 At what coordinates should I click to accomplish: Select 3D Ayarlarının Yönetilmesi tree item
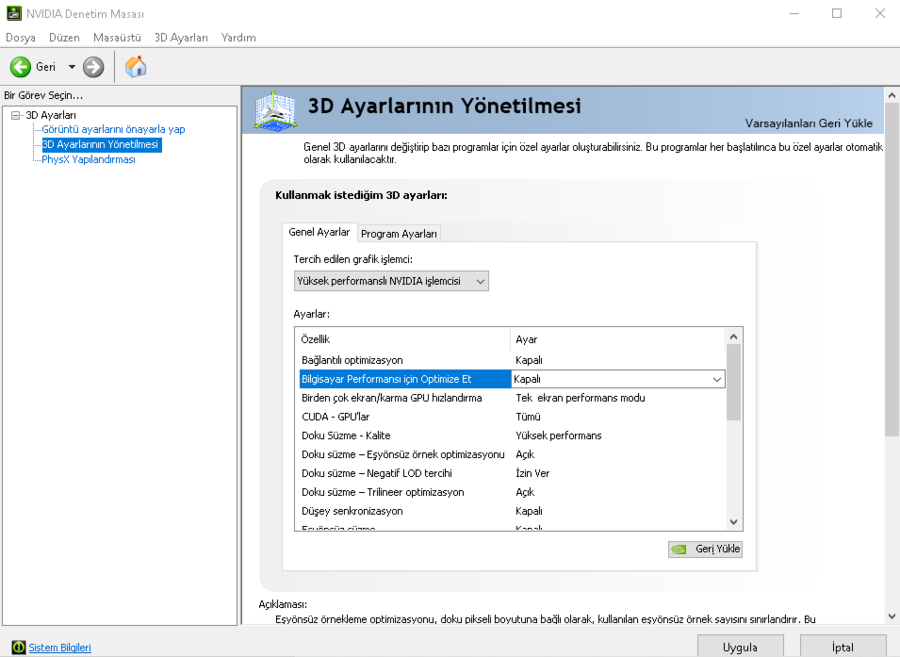101,145
